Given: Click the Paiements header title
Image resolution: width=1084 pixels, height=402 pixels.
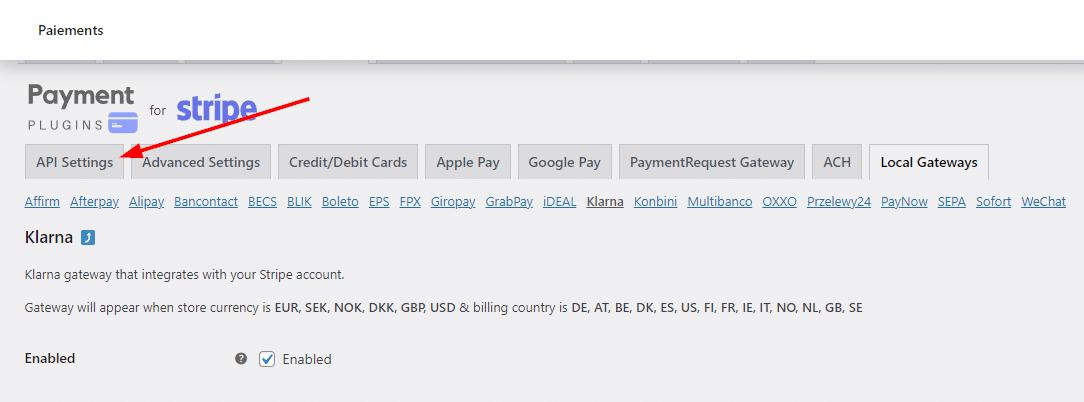Looking at the screenshot, I should pyautogui.click(x=71, y=30).
